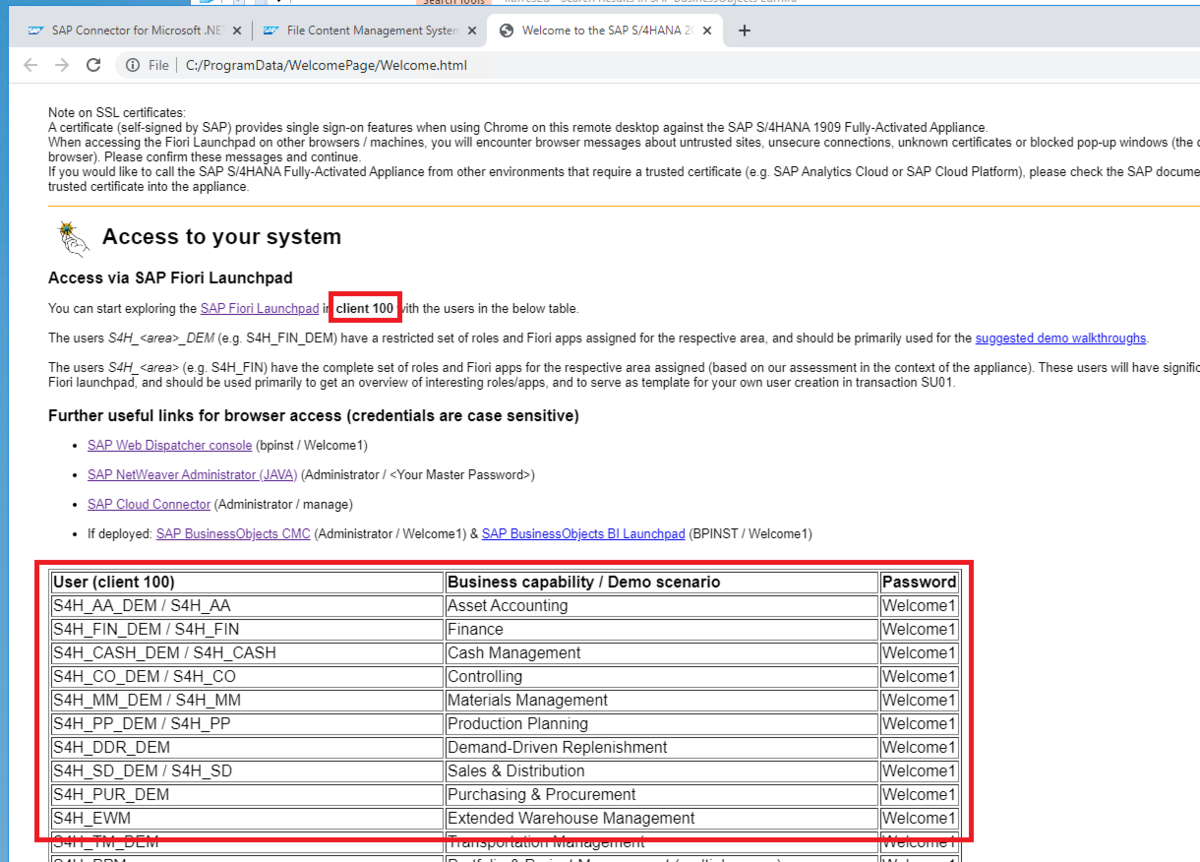The height and width of the screenshot is (862, 1200).
Task: Open a new browser tab
Action: click(x=744, y=30)
